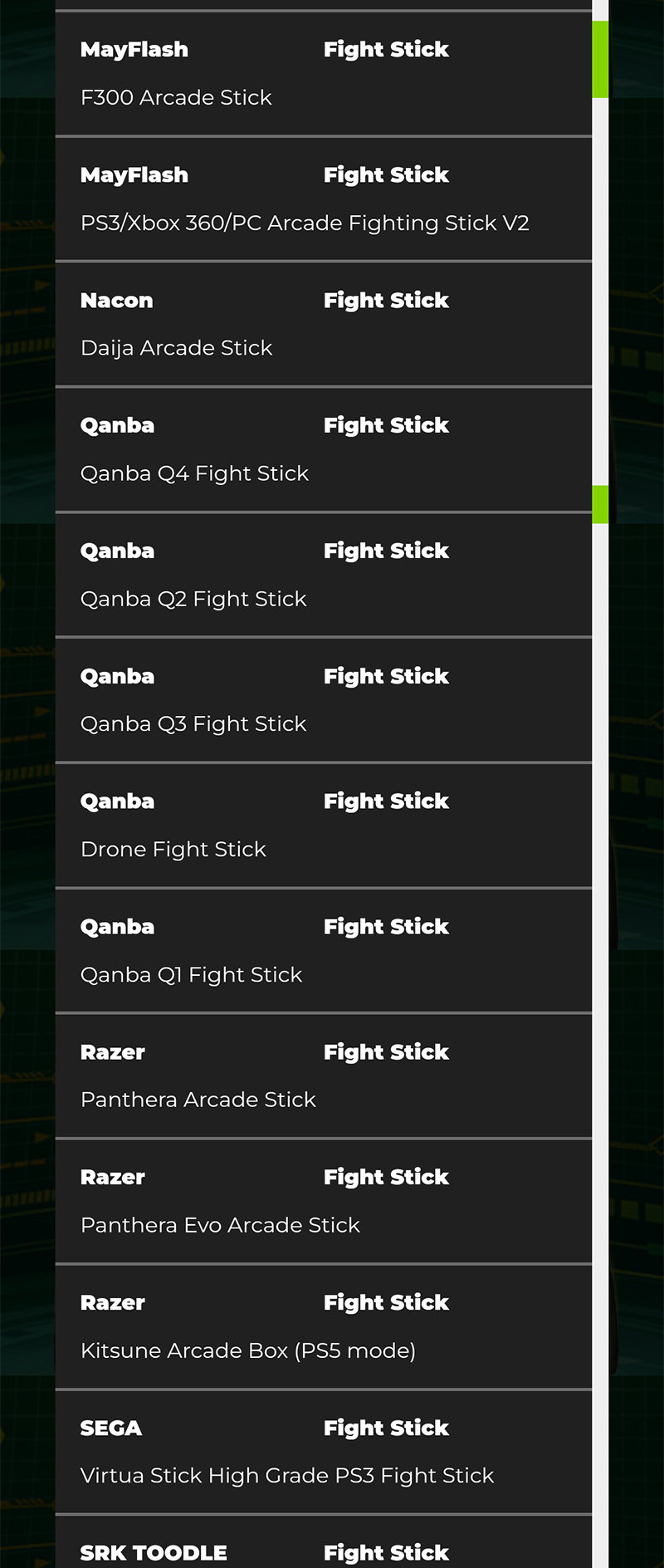Click the upper green scrollbar thumb
The height and width of the screenshot is (1568, 664).
point(600,60)
